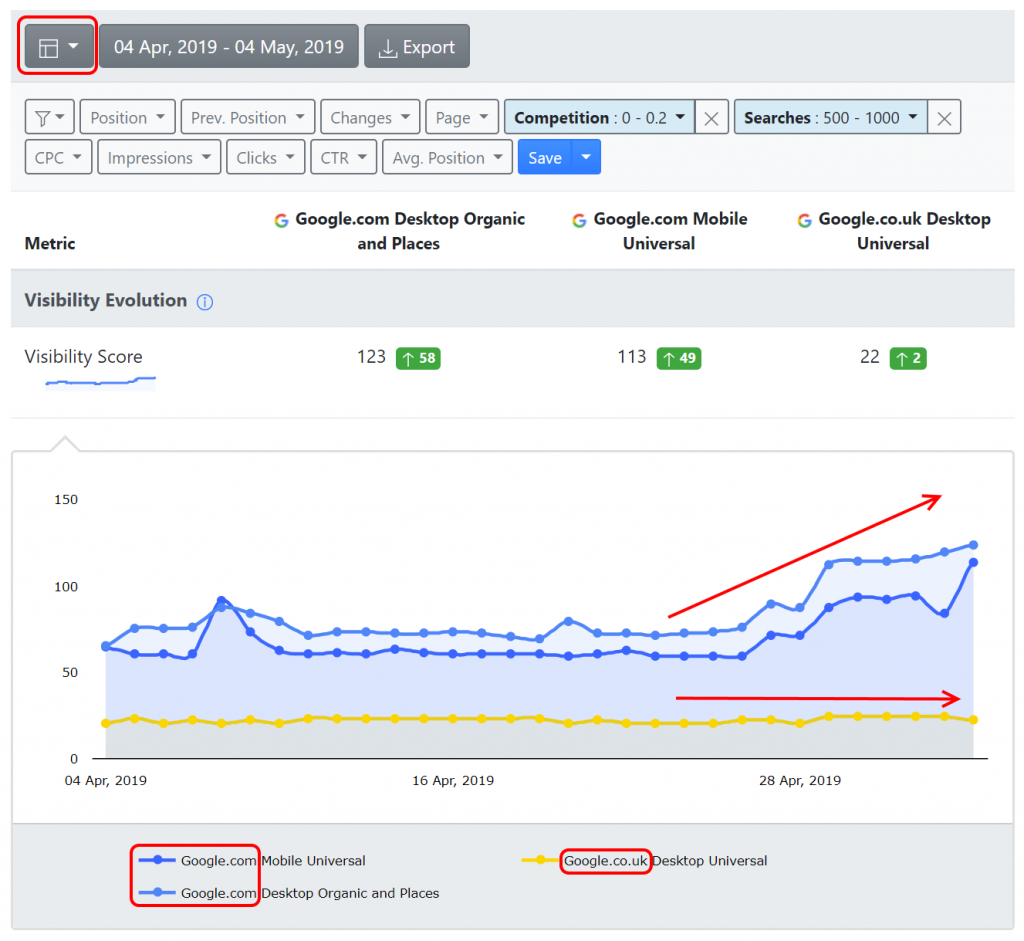Click the Save filter button
This screenshot has height=941, width=1024.
coord(545,157)
